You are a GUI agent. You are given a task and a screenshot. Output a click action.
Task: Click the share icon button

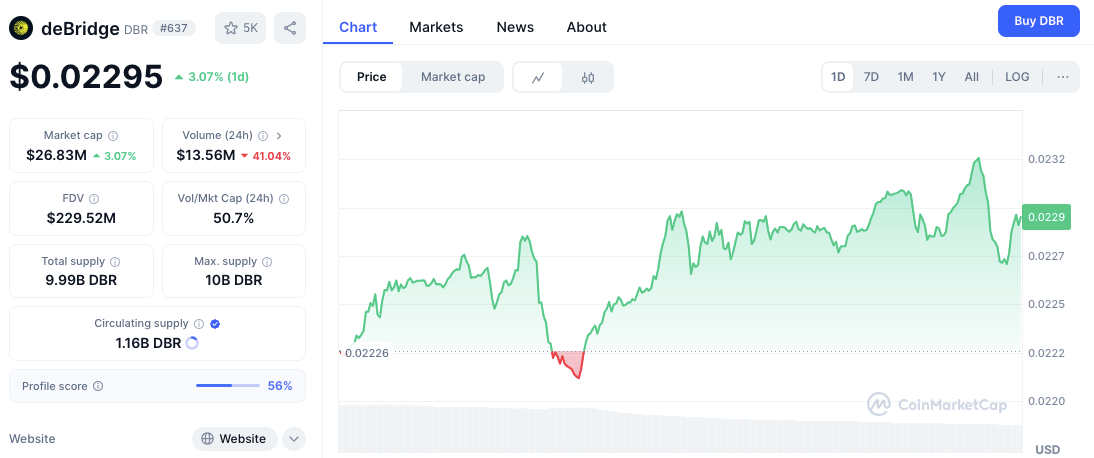click(290, 28)
